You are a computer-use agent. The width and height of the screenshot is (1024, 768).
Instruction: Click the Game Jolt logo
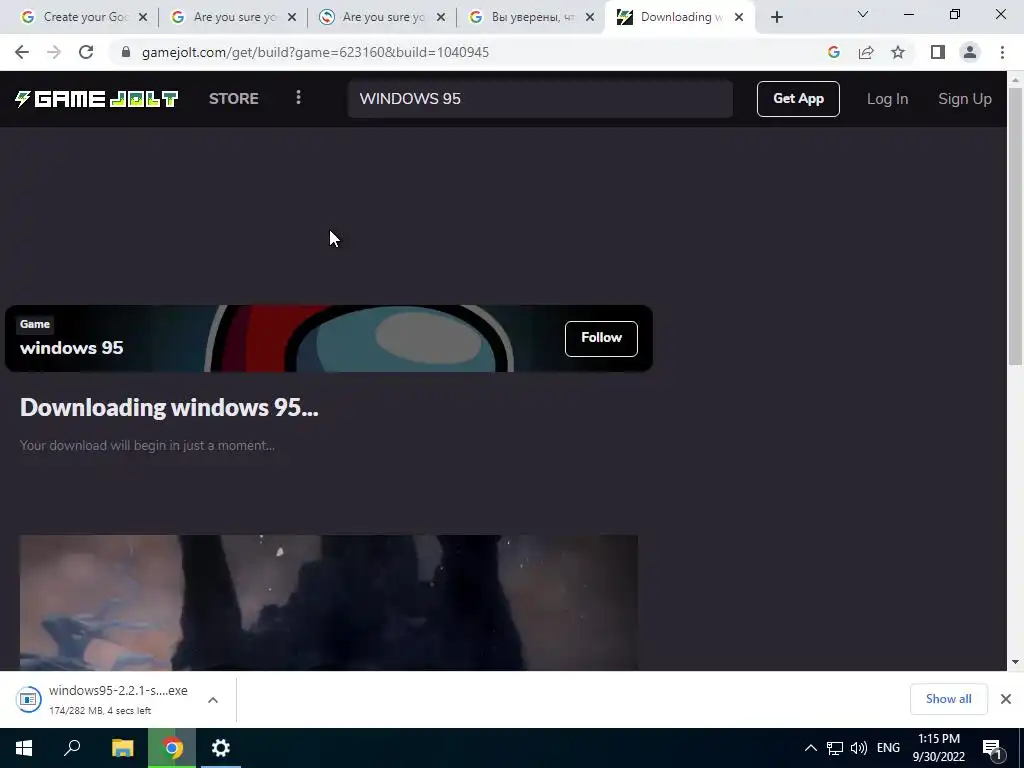point(97,99)
